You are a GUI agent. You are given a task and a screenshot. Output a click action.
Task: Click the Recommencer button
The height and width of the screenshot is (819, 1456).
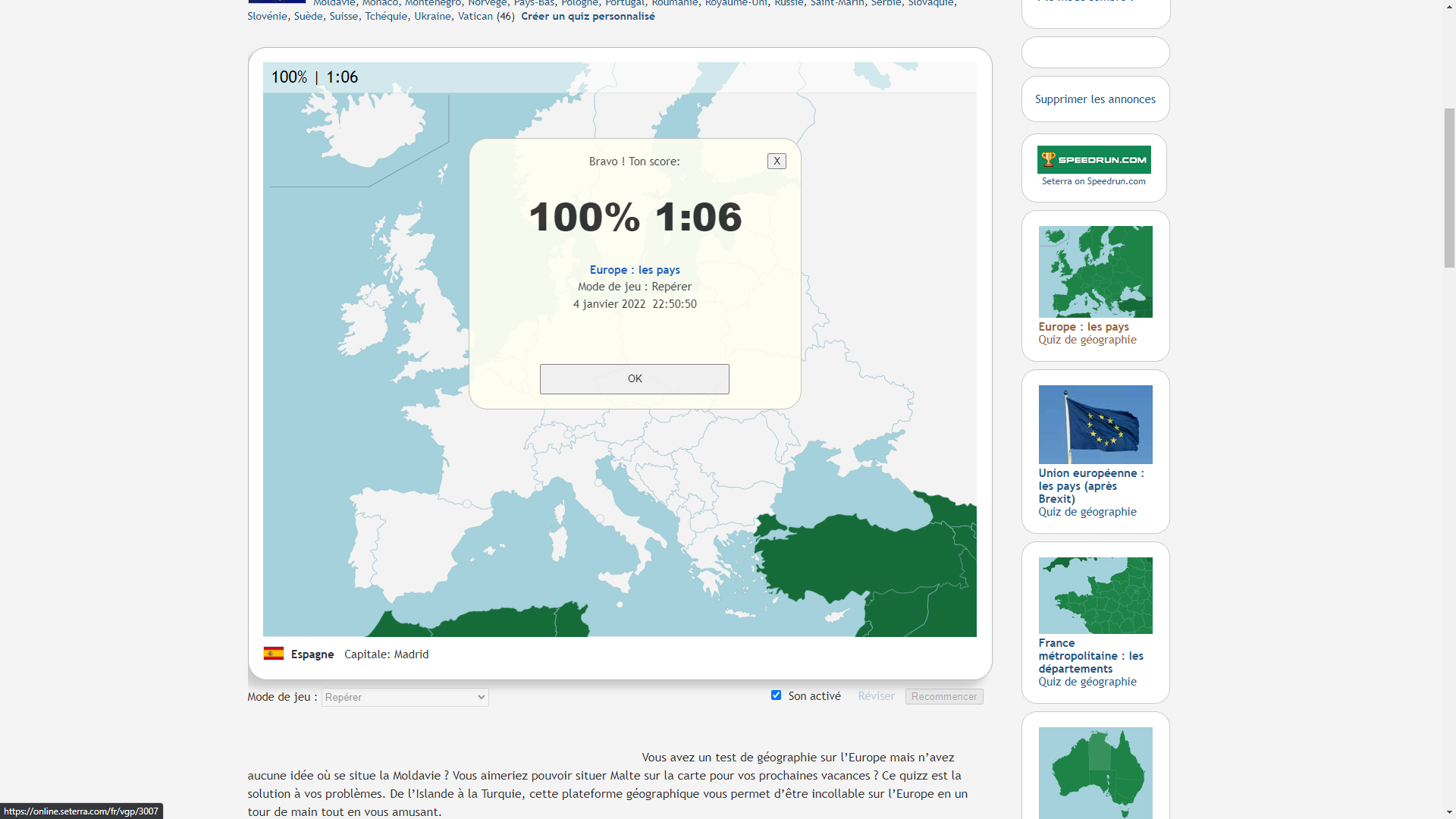tap(944, 696)
